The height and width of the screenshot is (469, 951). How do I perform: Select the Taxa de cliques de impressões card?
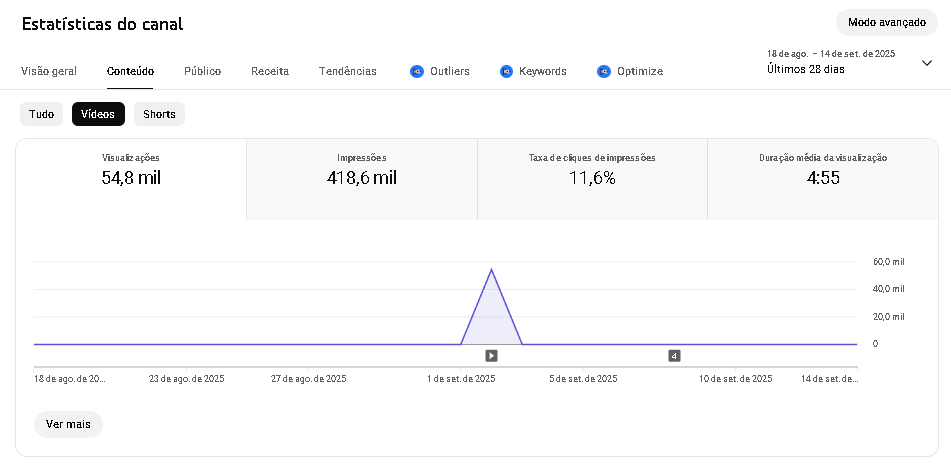pyautogui.click(x=592, y=170)
